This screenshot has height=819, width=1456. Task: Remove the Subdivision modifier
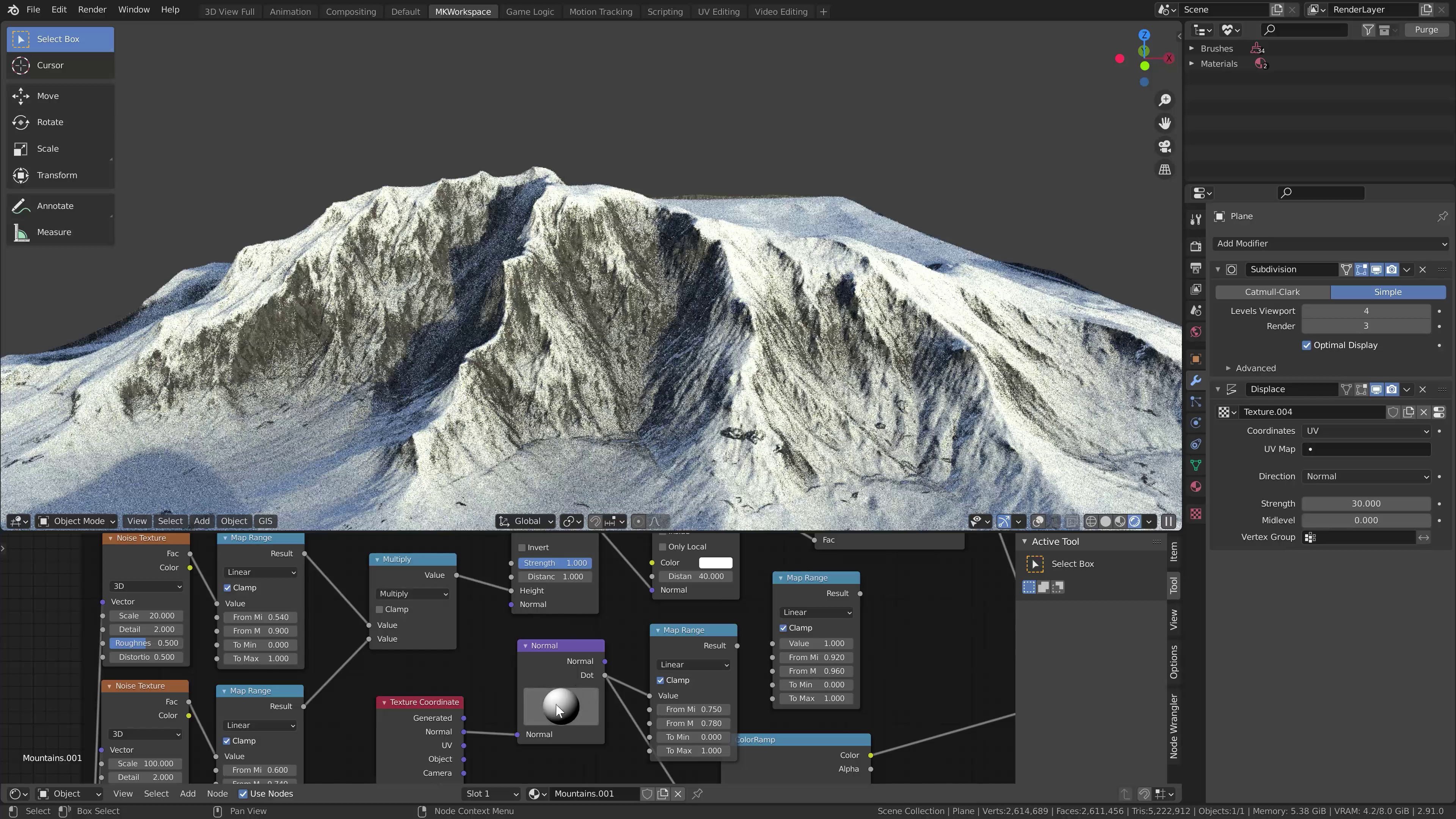click(1423, 270)
